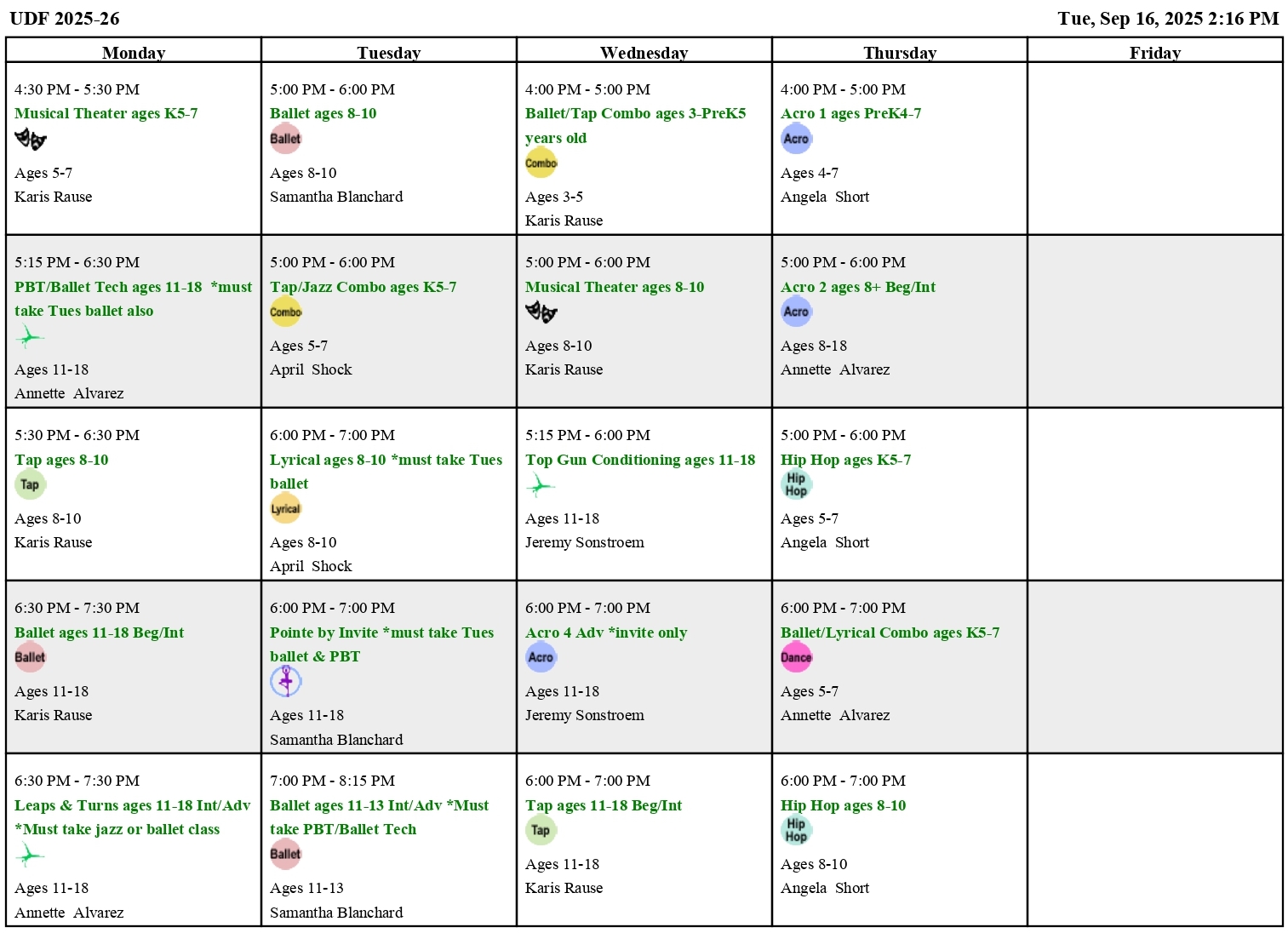This screenshot has height=933, width=1288.
Task: Open Leaps & Turns ages 11-18 Int/Adv class
Action: pos(132,805)
